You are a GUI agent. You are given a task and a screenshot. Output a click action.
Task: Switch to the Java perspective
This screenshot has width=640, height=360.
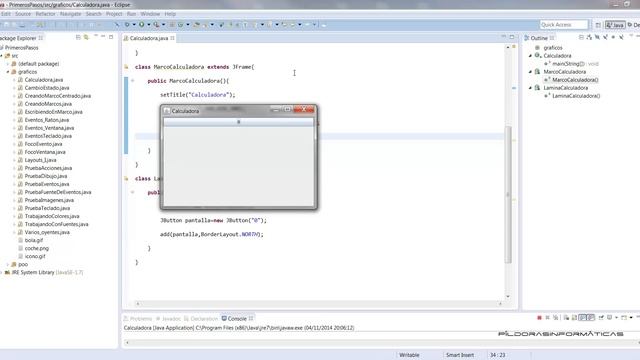[615, 25]
